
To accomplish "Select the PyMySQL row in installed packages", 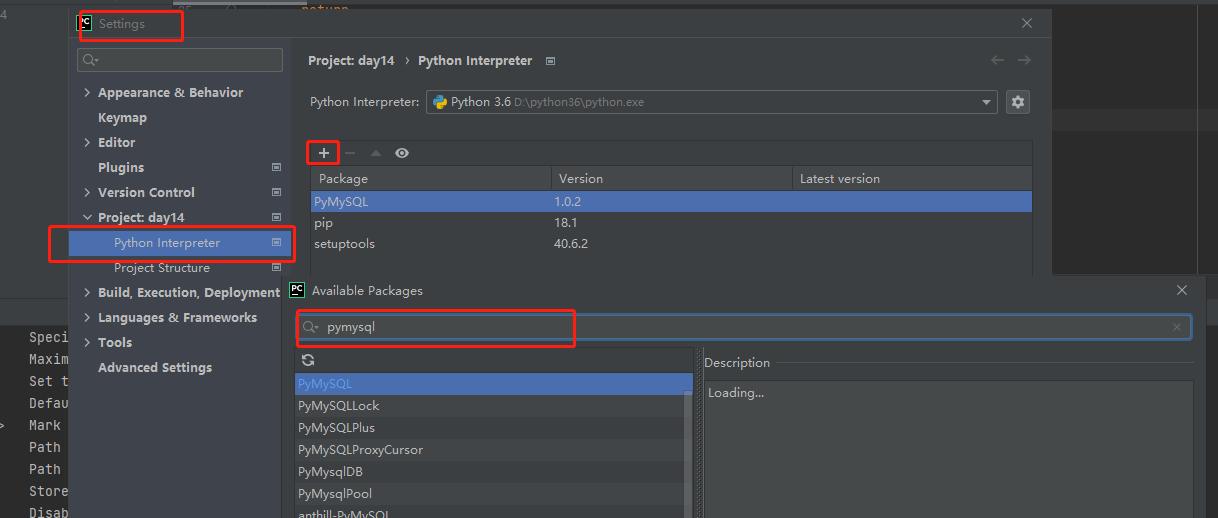I will [x=671, y=201].
